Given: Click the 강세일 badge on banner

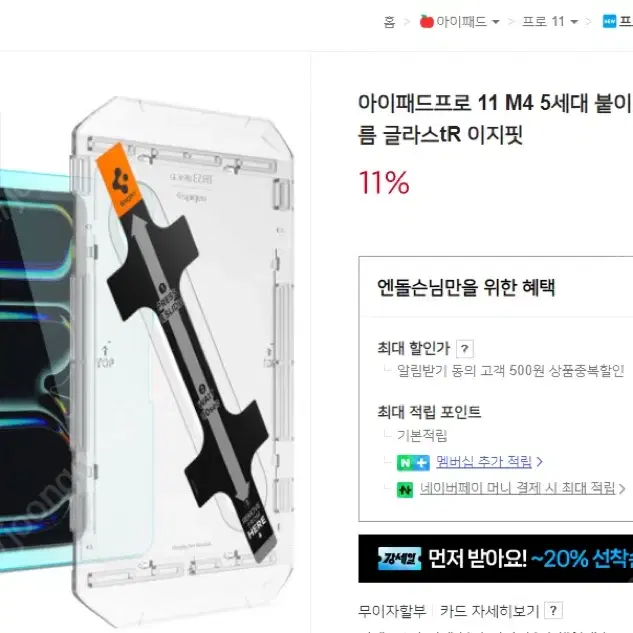Looking at the screenshot, I should [x=399, y=558].
